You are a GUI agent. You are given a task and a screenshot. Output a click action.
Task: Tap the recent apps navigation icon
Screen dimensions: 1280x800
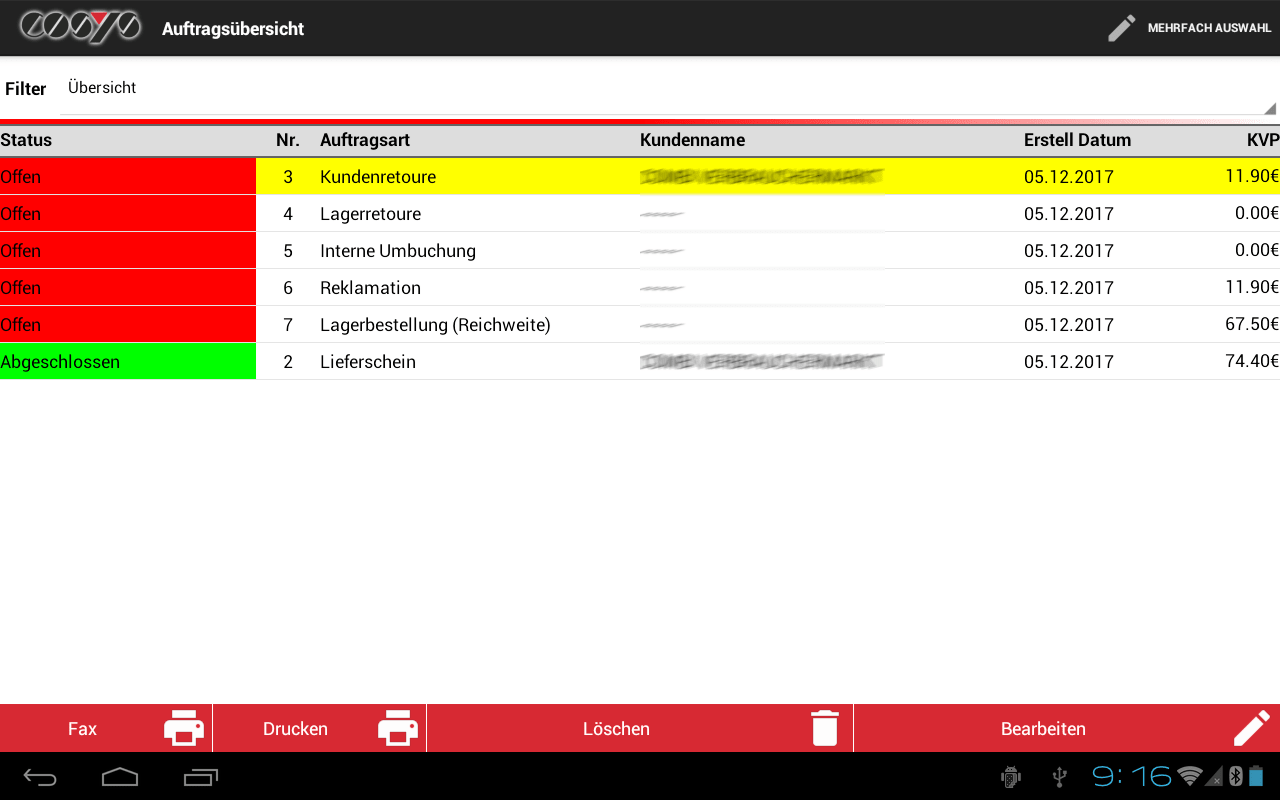(x=200, y=777)
